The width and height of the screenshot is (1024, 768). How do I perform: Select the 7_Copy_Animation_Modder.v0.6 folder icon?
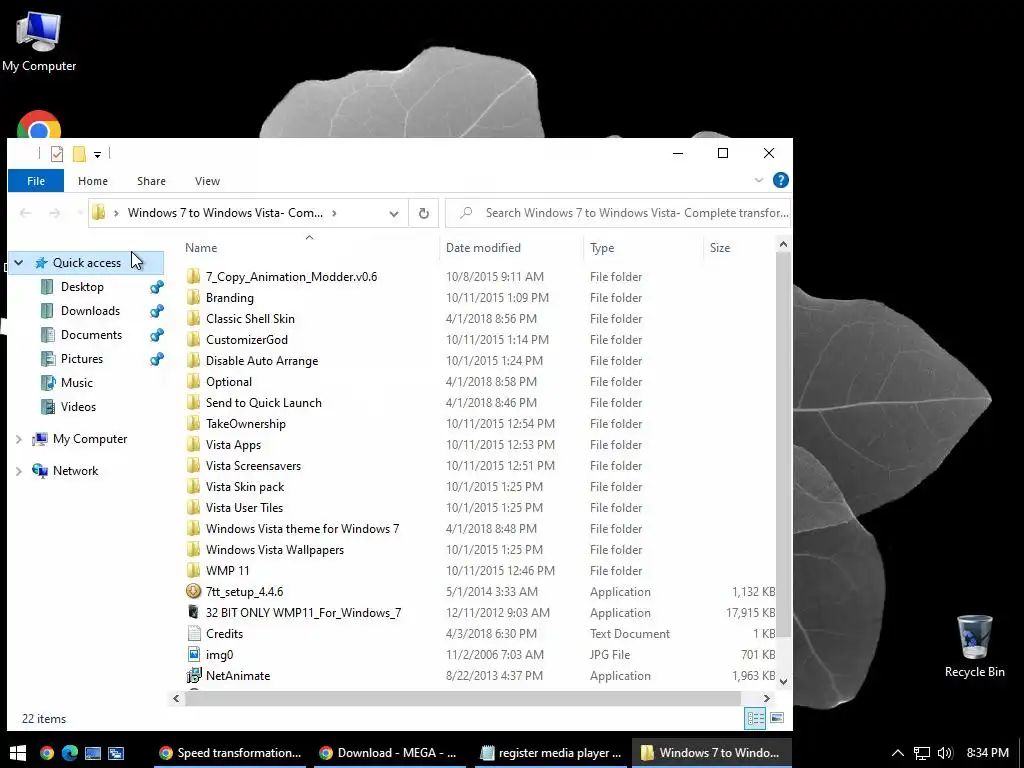point(193,276)
